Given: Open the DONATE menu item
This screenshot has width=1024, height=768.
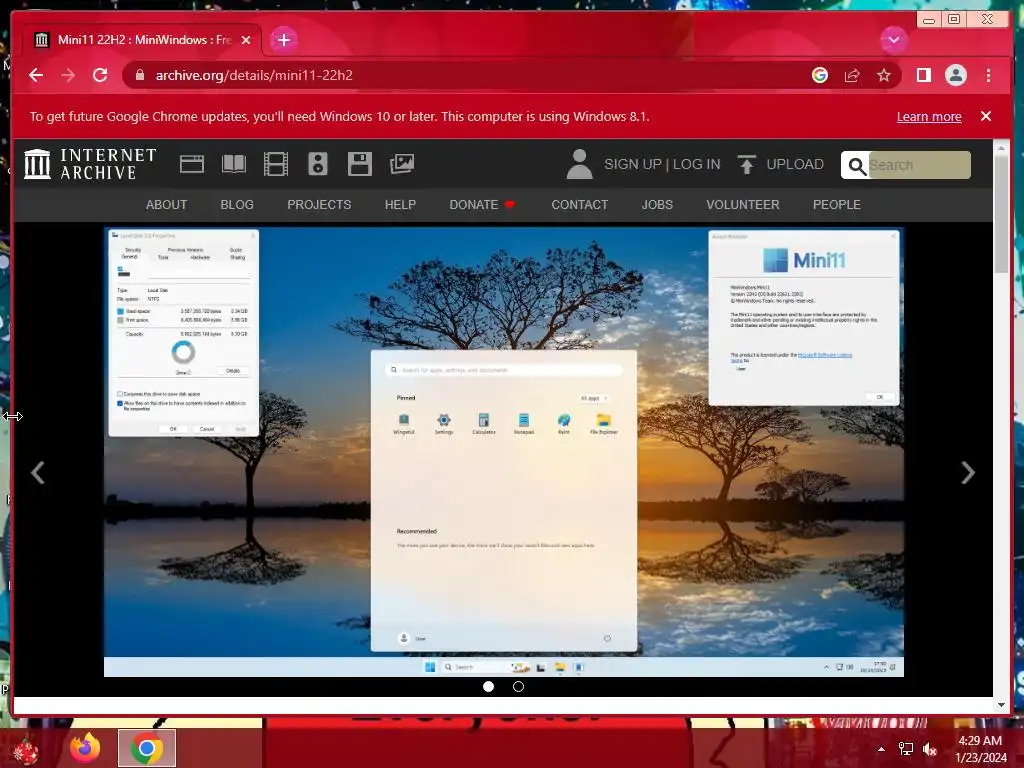Looking at the screenshot, I should pyautogui.click(x=482, y=205).
